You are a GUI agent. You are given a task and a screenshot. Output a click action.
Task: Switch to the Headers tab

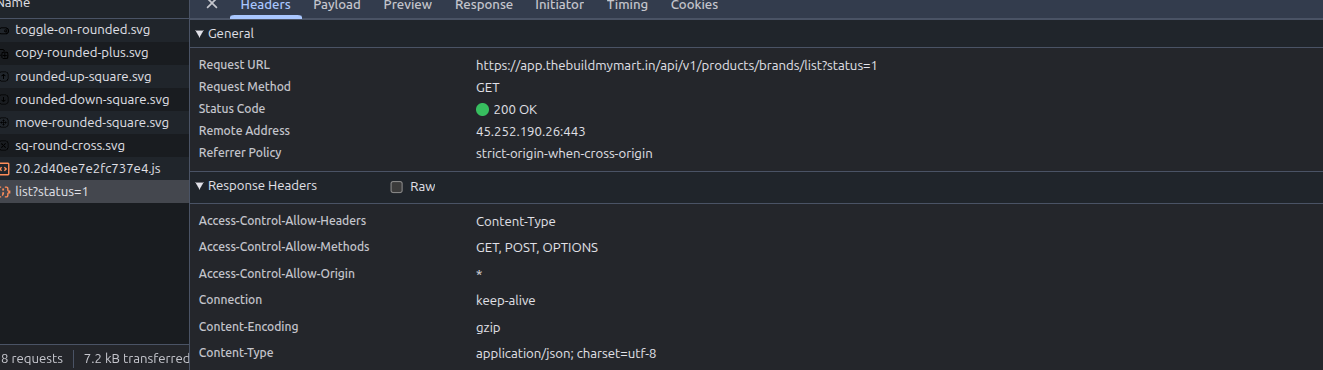[x=266, y=6]
